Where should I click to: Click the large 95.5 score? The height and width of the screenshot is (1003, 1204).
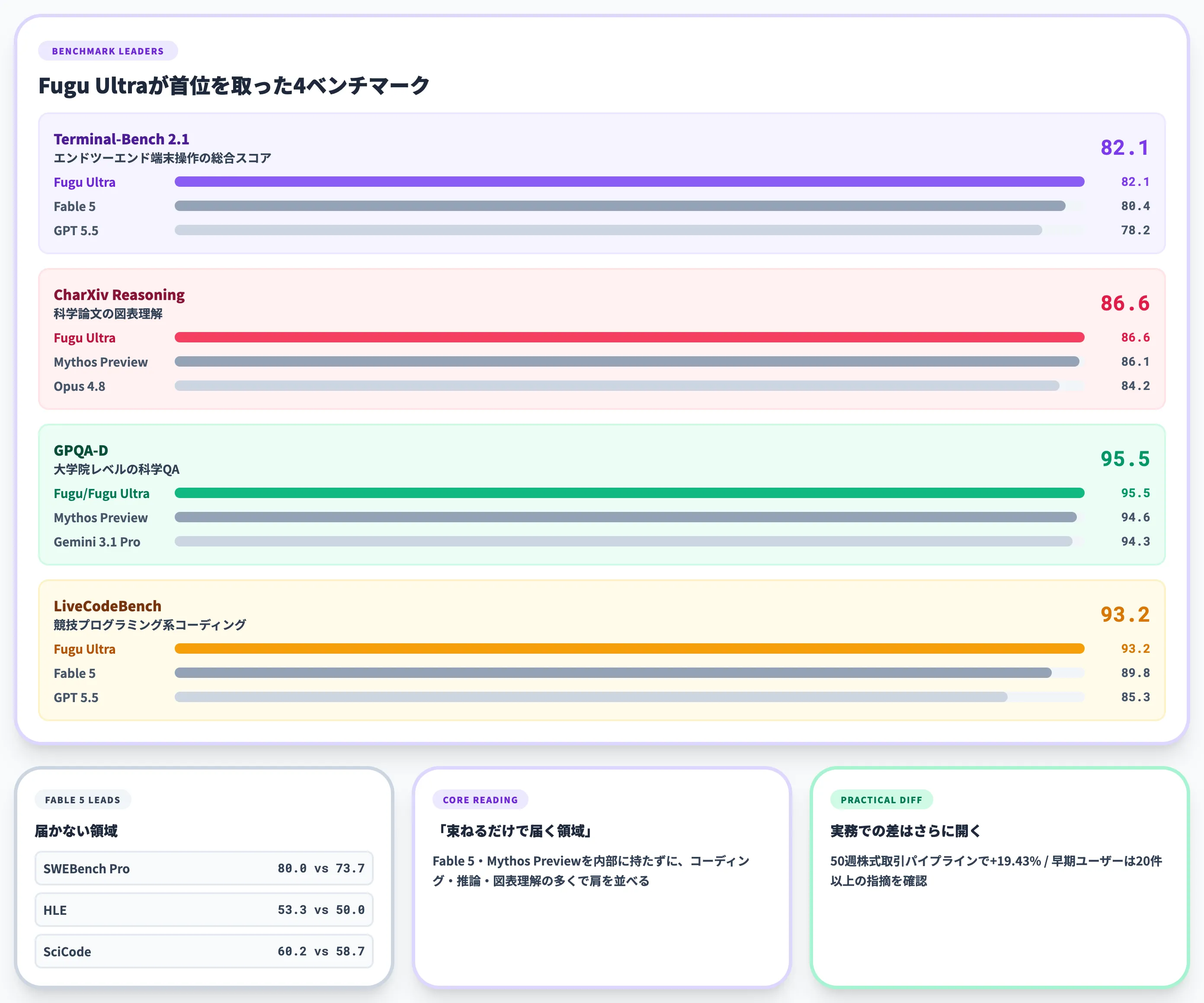pos(1125,459)
